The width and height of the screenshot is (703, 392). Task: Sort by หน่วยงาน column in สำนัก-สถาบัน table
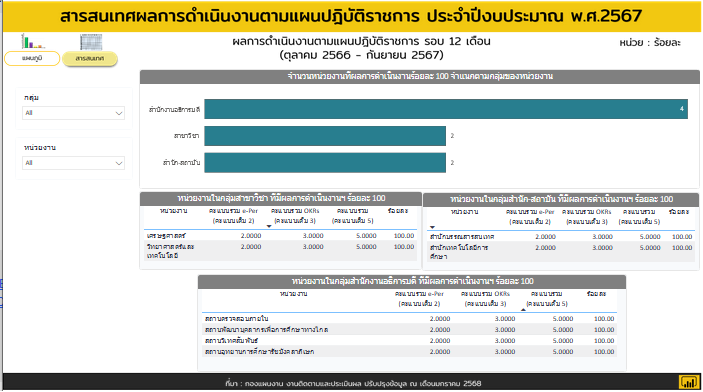point(464,212)
